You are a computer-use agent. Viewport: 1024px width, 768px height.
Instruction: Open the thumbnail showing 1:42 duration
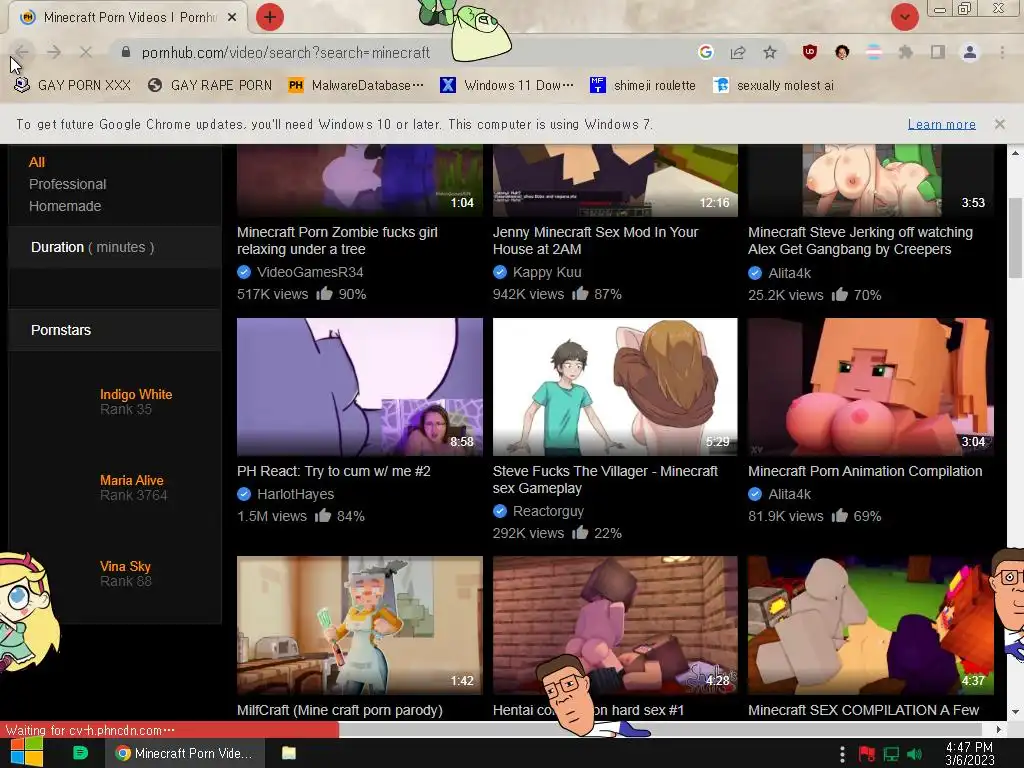(360, 625)
